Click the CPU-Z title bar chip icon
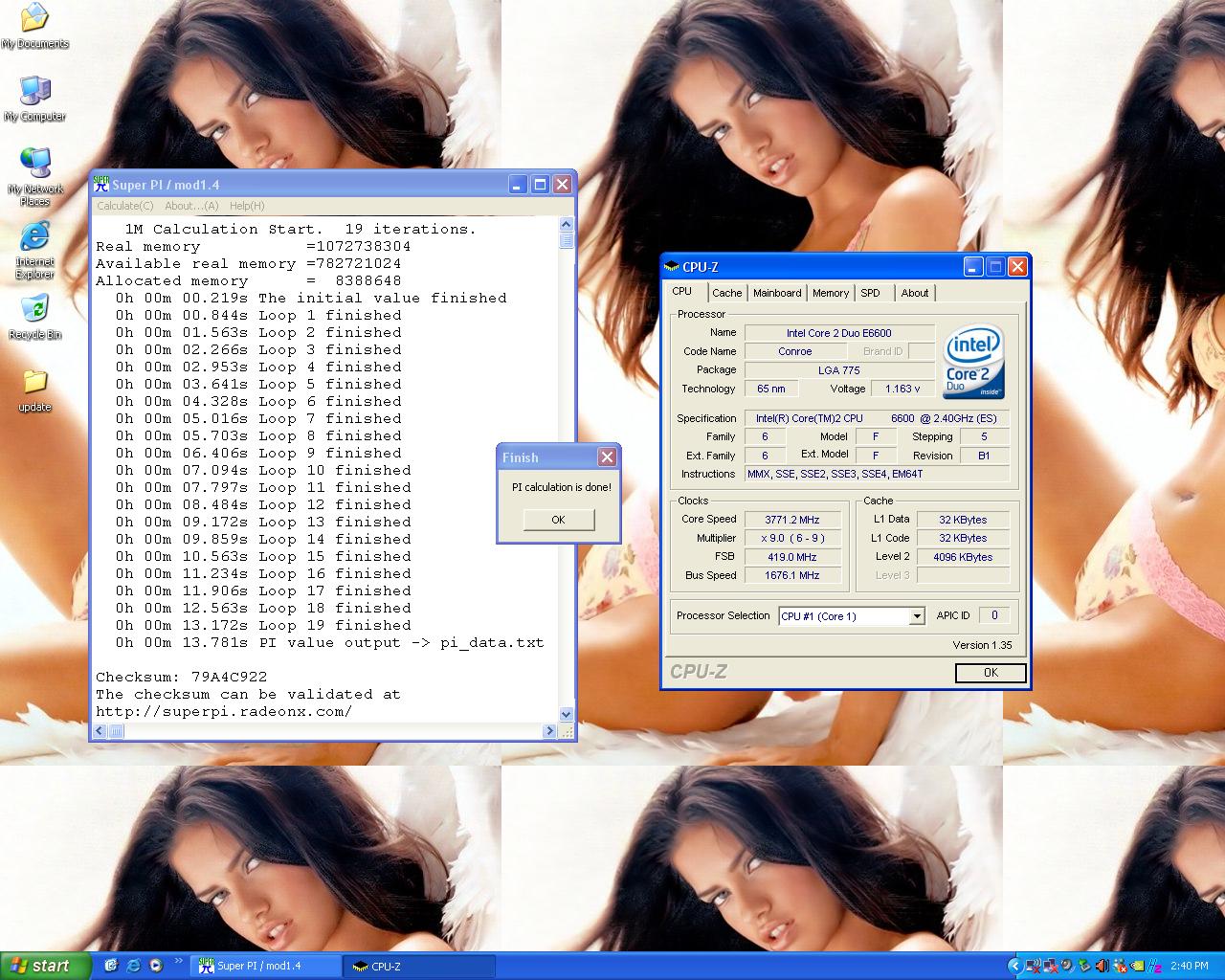Screen dimensions: 1225x980 pyautogui.click(x=672, y=267)
